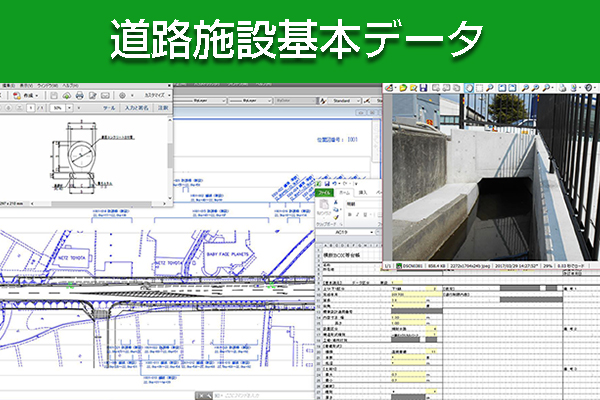
Task: Click the DSCN0381 filename in image viewer status bar
Action: pos(412,265)
